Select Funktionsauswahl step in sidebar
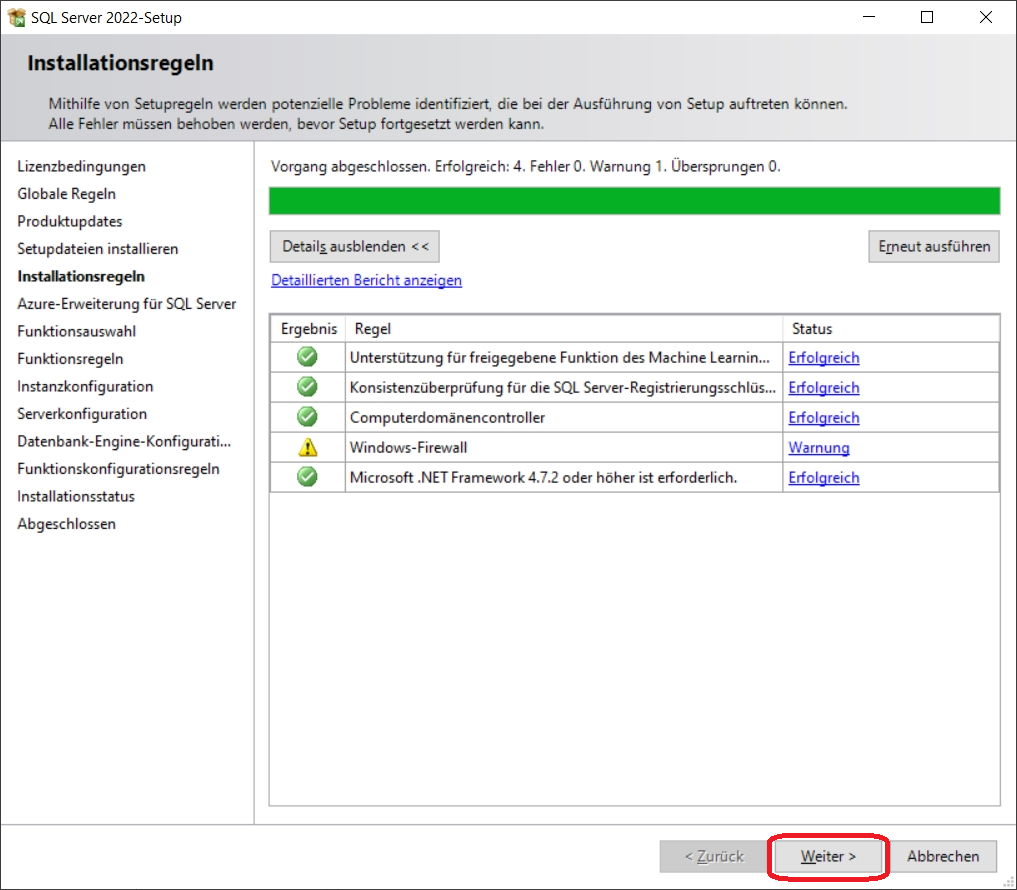The height and width of the screenshot is (890, 1017). [77, 331]
